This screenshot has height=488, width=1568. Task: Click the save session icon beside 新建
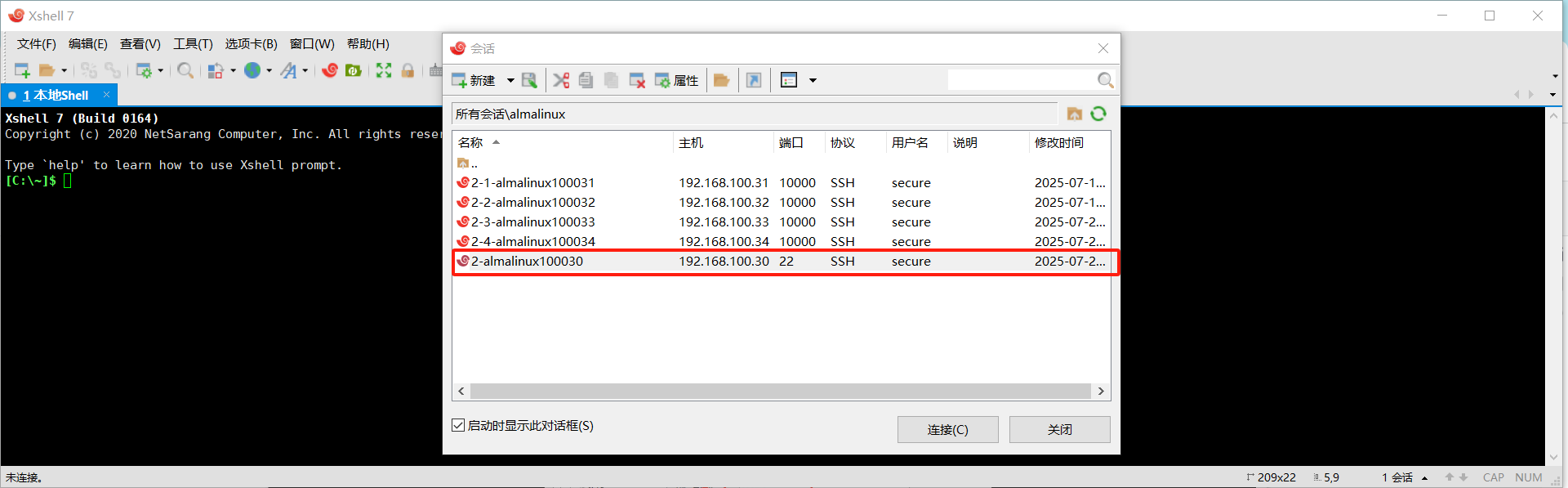529,80
